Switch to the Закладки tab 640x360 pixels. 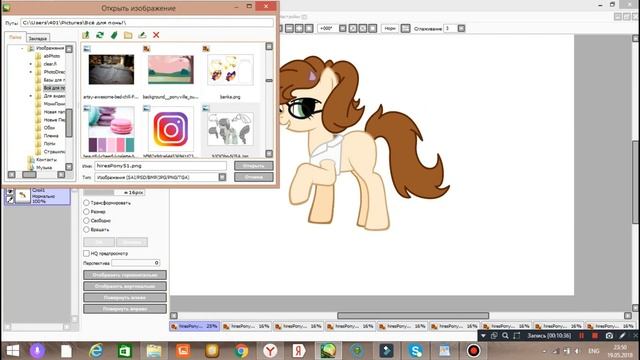click(38, 38)
